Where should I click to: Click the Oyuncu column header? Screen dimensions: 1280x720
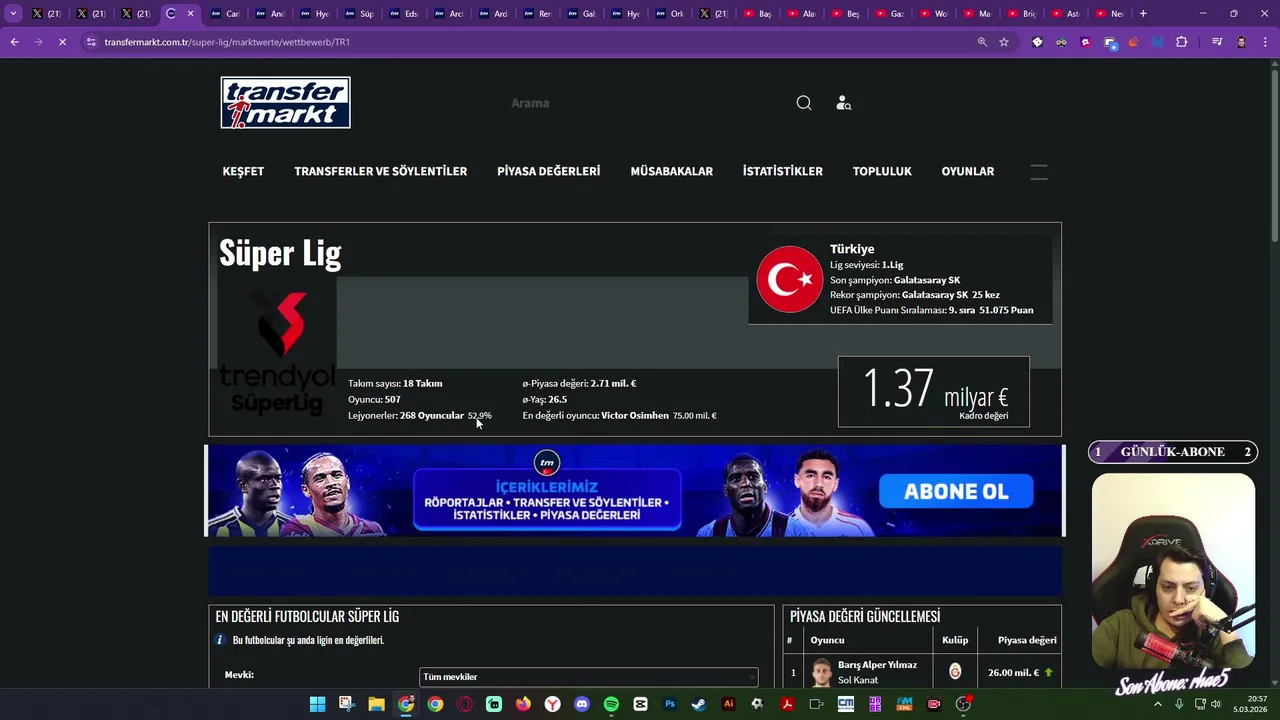tap(827, 640)
